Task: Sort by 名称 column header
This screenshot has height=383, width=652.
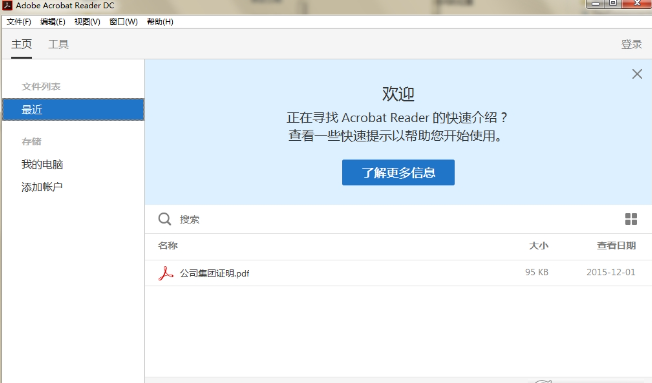Action: click(x=168, y=246)
